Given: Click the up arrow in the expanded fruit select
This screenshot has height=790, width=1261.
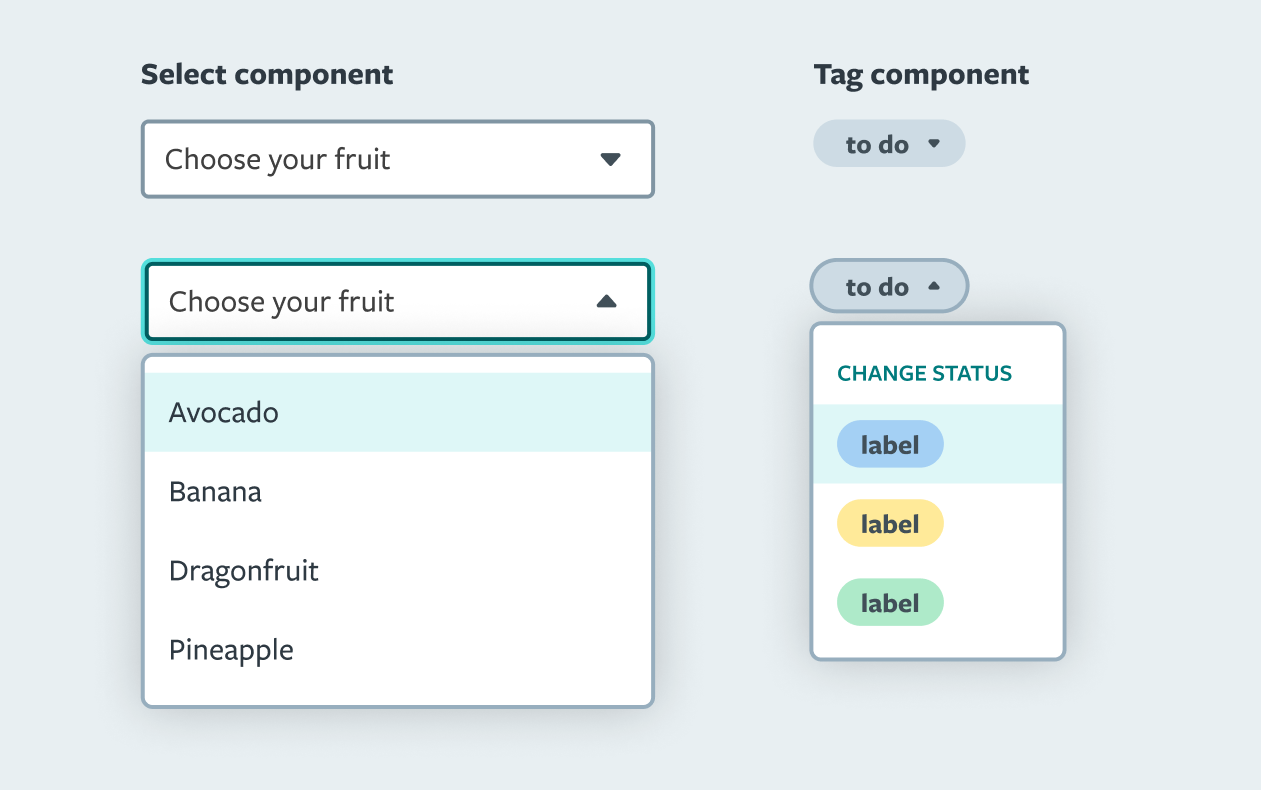Looking at the screenshot, I should (x=606, y=302).
